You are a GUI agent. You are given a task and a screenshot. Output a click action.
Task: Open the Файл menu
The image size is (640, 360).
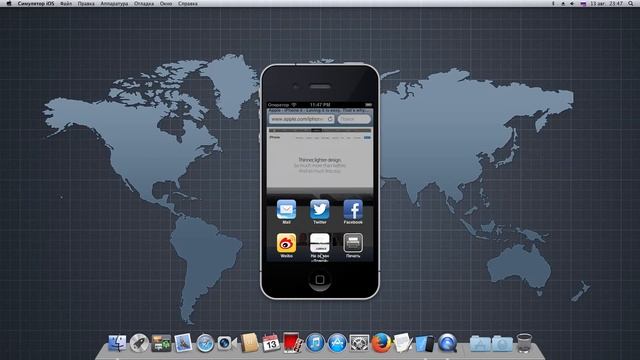pyautogui.click(x=66, y=3)
